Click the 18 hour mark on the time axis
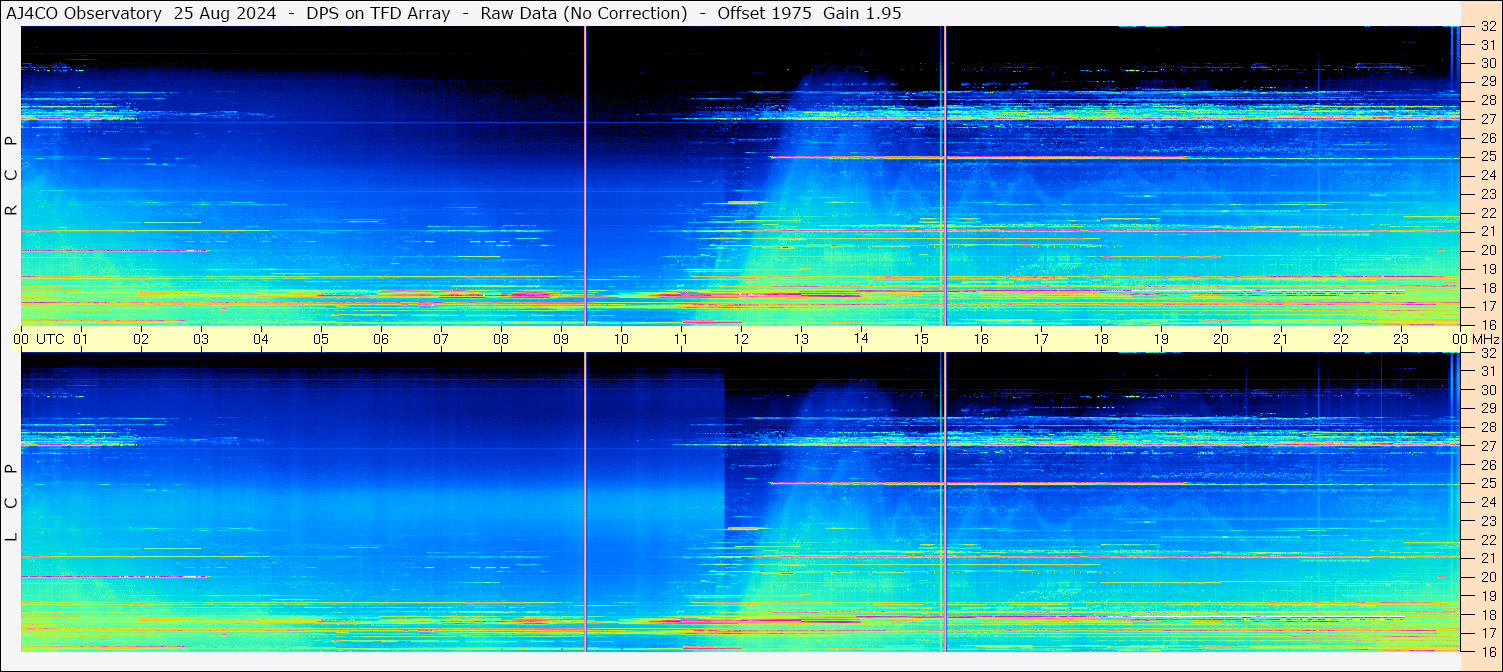This screenshot has height=672, width=1503. click(1101, 339)
